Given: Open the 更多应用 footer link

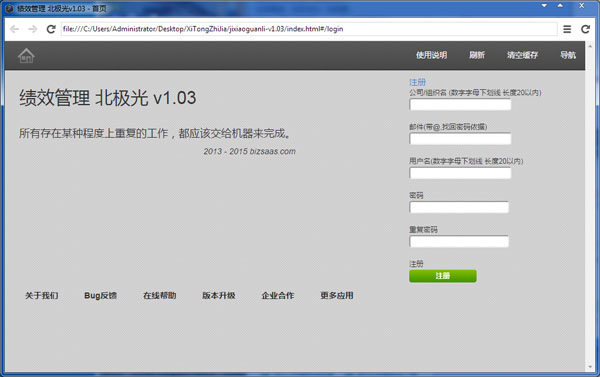Looking at the screenshot, I should coord(337,295).
